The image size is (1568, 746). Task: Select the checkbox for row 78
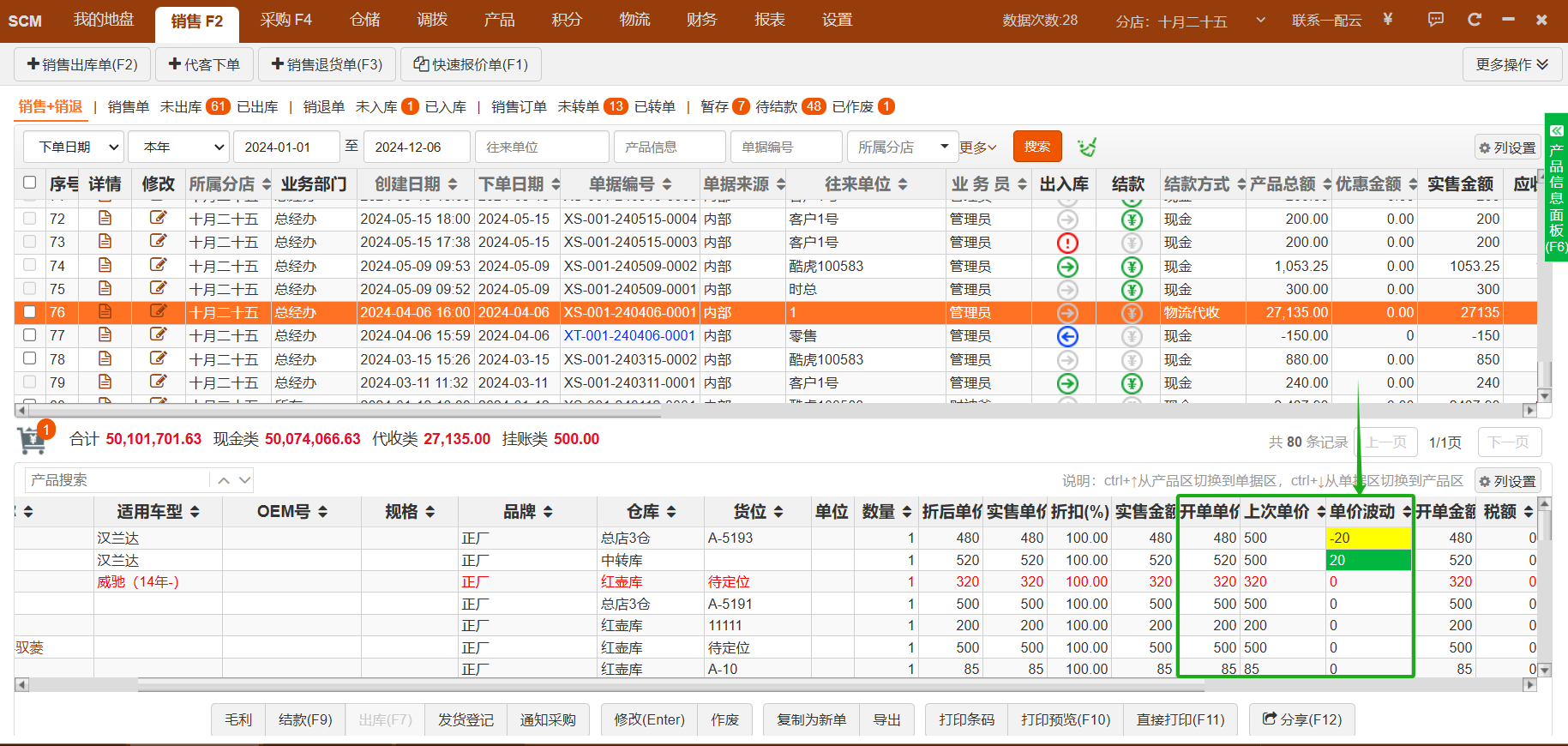click(30, 358)
